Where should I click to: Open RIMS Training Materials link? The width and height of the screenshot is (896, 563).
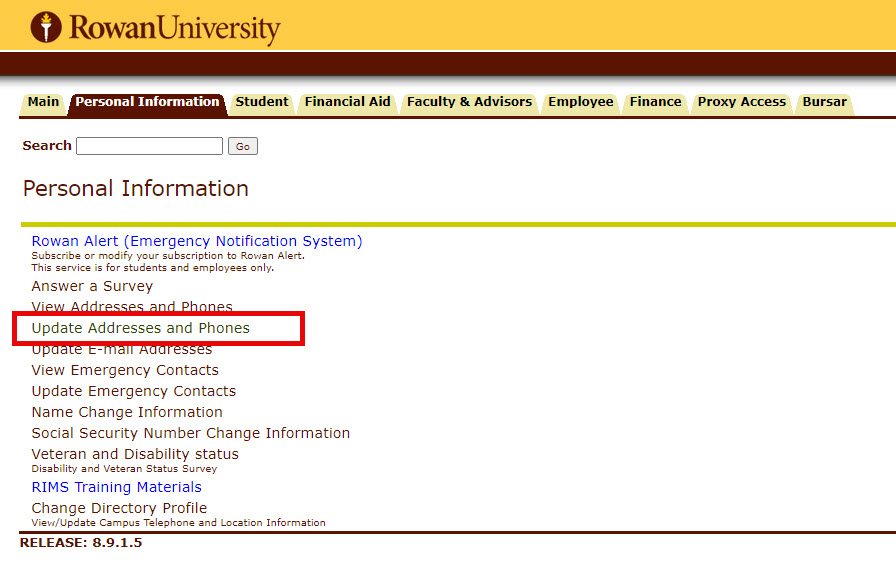click(116, 487)
